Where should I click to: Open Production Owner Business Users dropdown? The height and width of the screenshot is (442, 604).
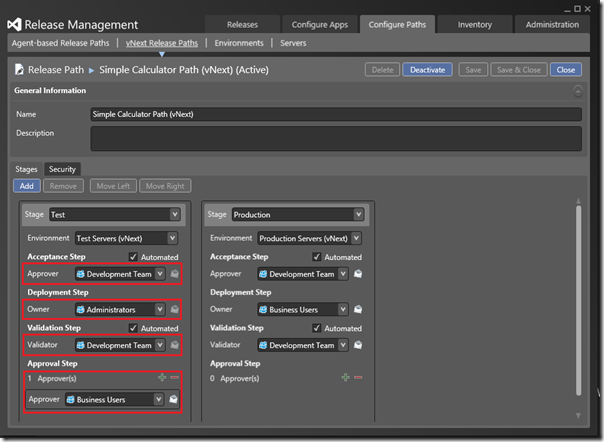point(343,309)
